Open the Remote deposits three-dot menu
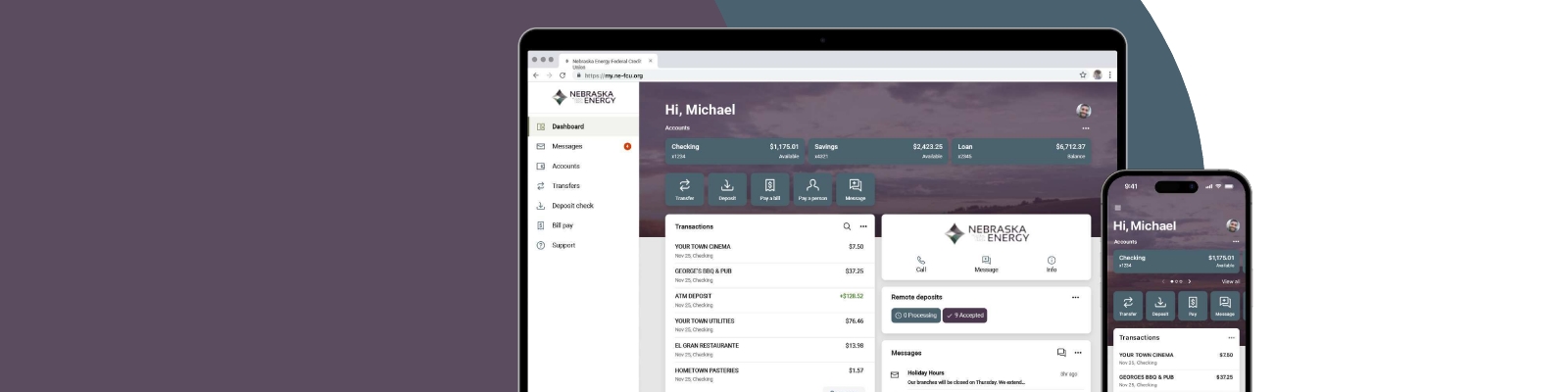Image resolution: width=1568 pixels, height=392 pixels. 1075,297
